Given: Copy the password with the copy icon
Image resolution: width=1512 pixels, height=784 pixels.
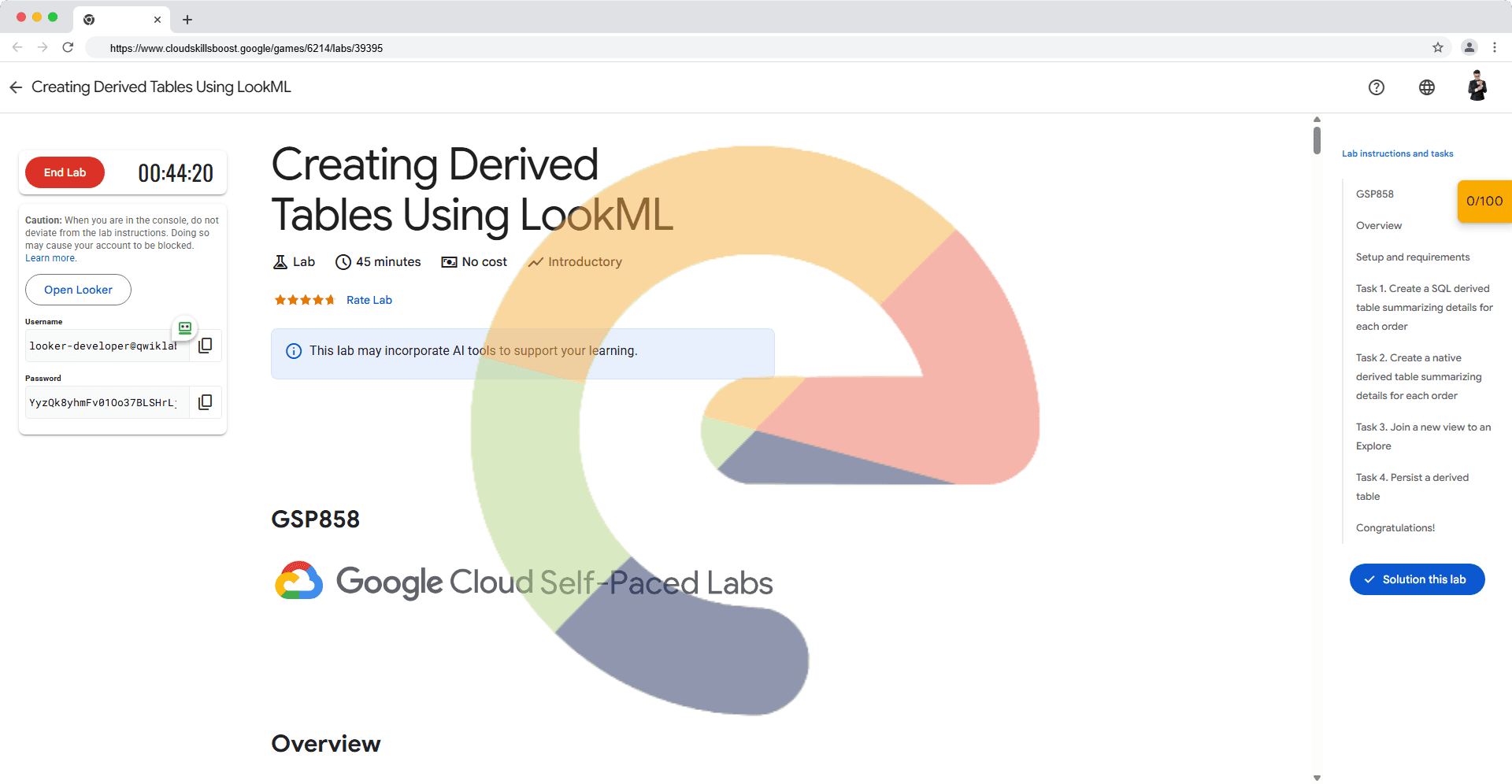Looking at the screenshot, I should [x=206, y=402].
